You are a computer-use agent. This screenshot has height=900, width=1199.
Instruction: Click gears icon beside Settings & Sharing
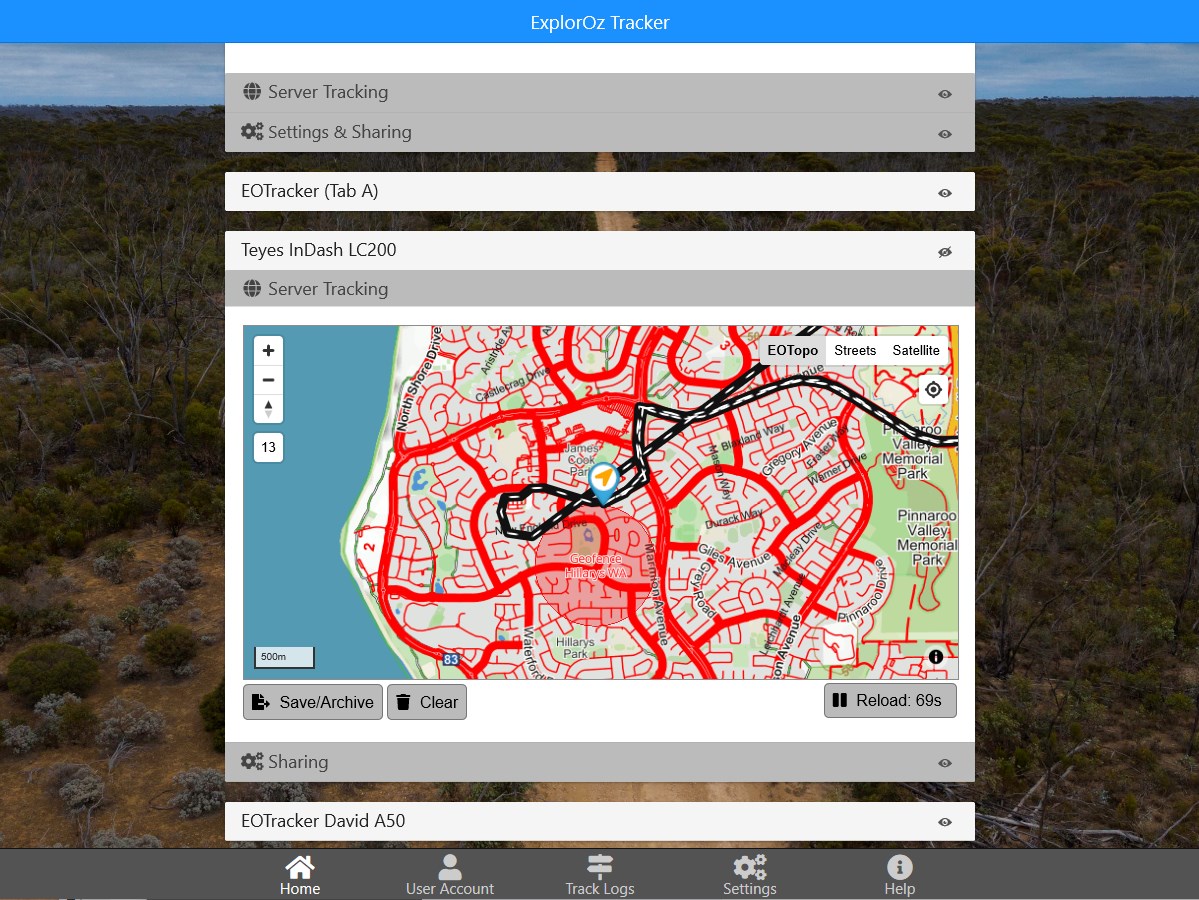pos(252,132)
